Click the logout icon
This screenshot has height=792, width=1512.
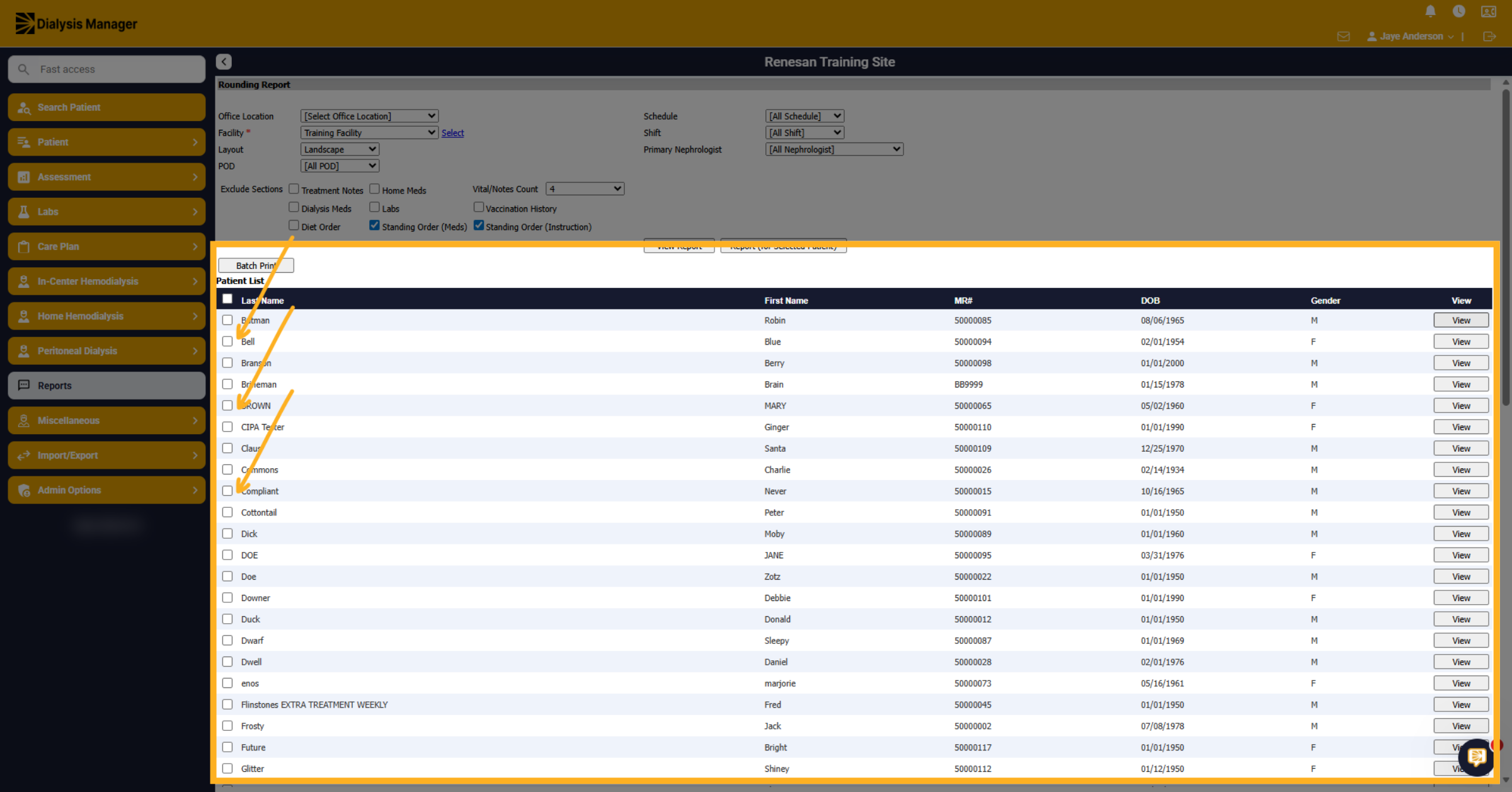(1489, 37)
